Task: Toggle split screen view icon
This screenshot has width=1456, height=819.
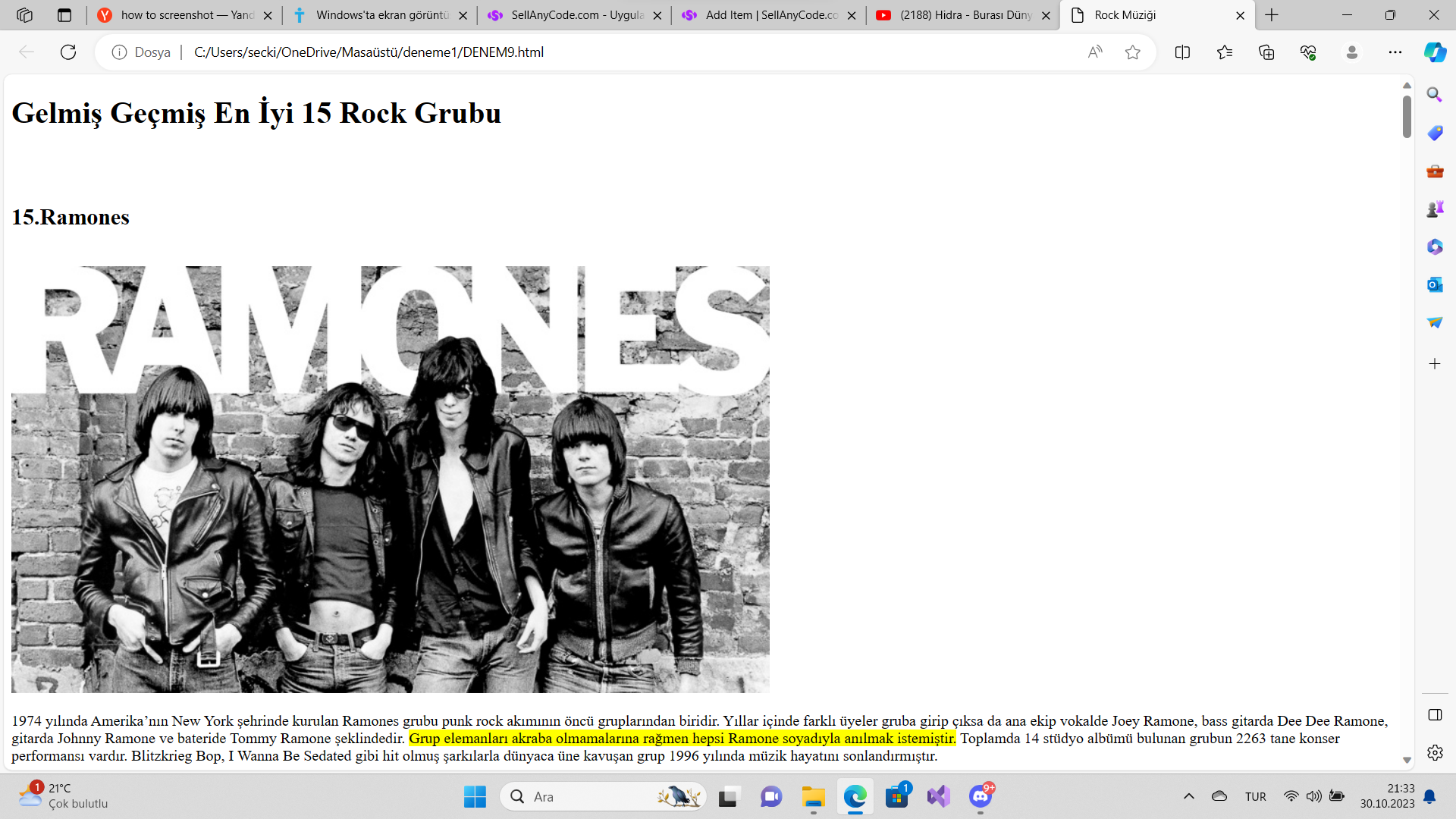Action: coord(1182,52)
